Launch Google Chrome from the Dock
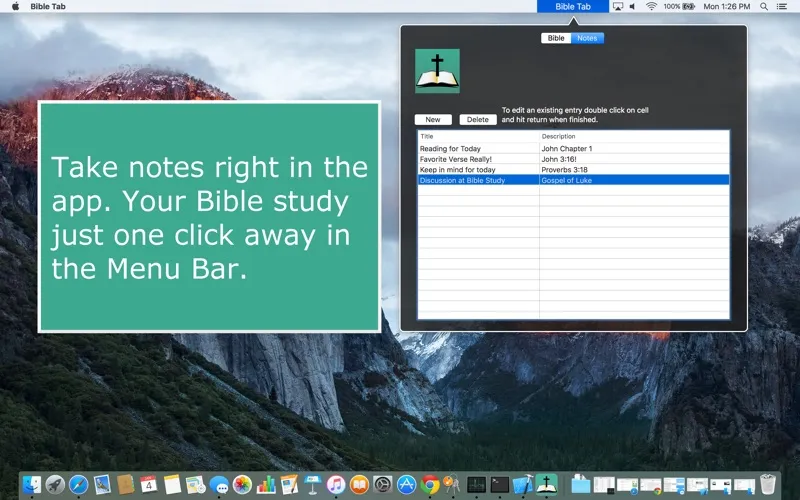 point(430,485)
